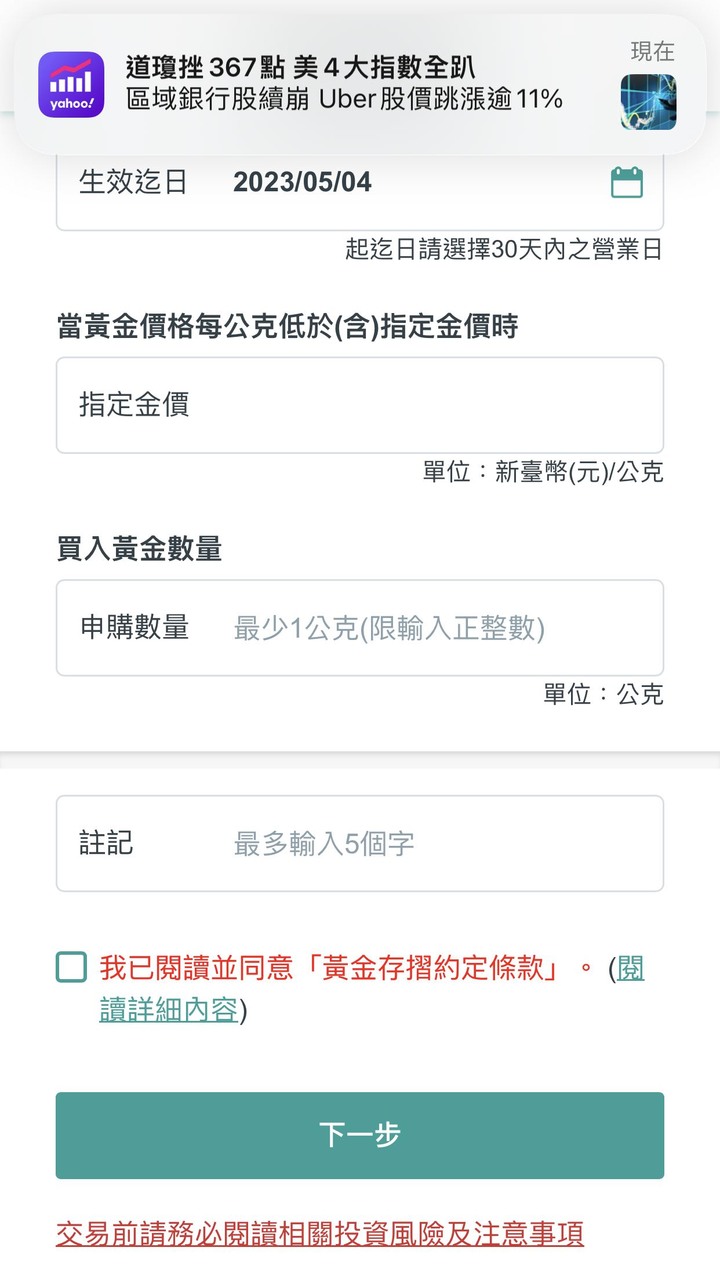Open the 道瓊挫367點 notification headline

pos(301,68)
